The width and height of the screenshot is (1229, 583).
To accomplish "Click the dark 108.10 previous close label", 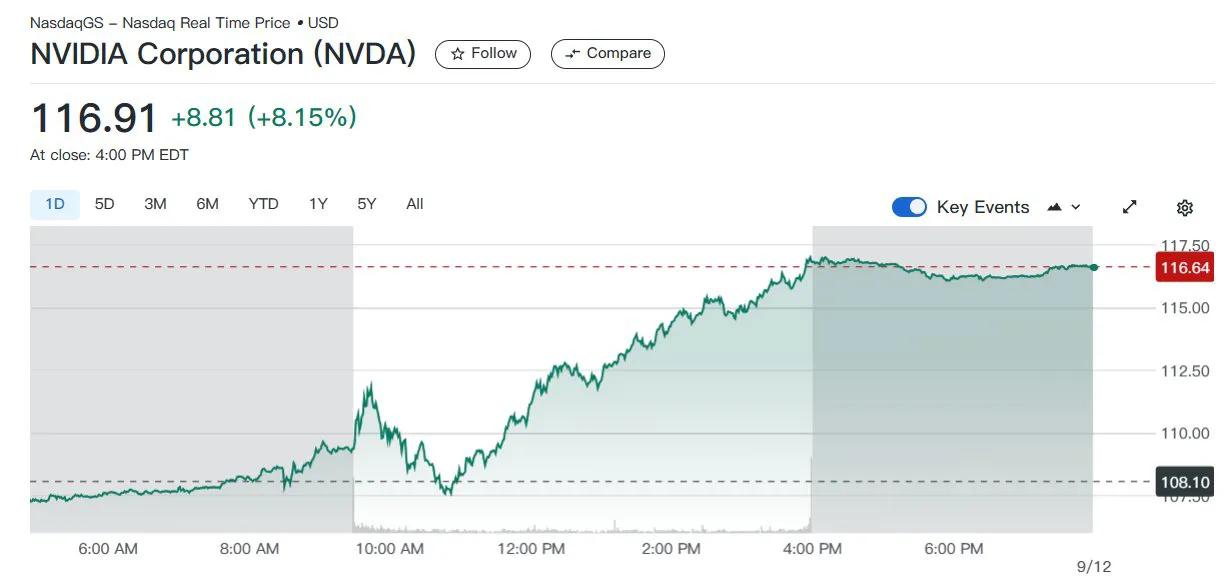I will click(x=1184, y=482).
